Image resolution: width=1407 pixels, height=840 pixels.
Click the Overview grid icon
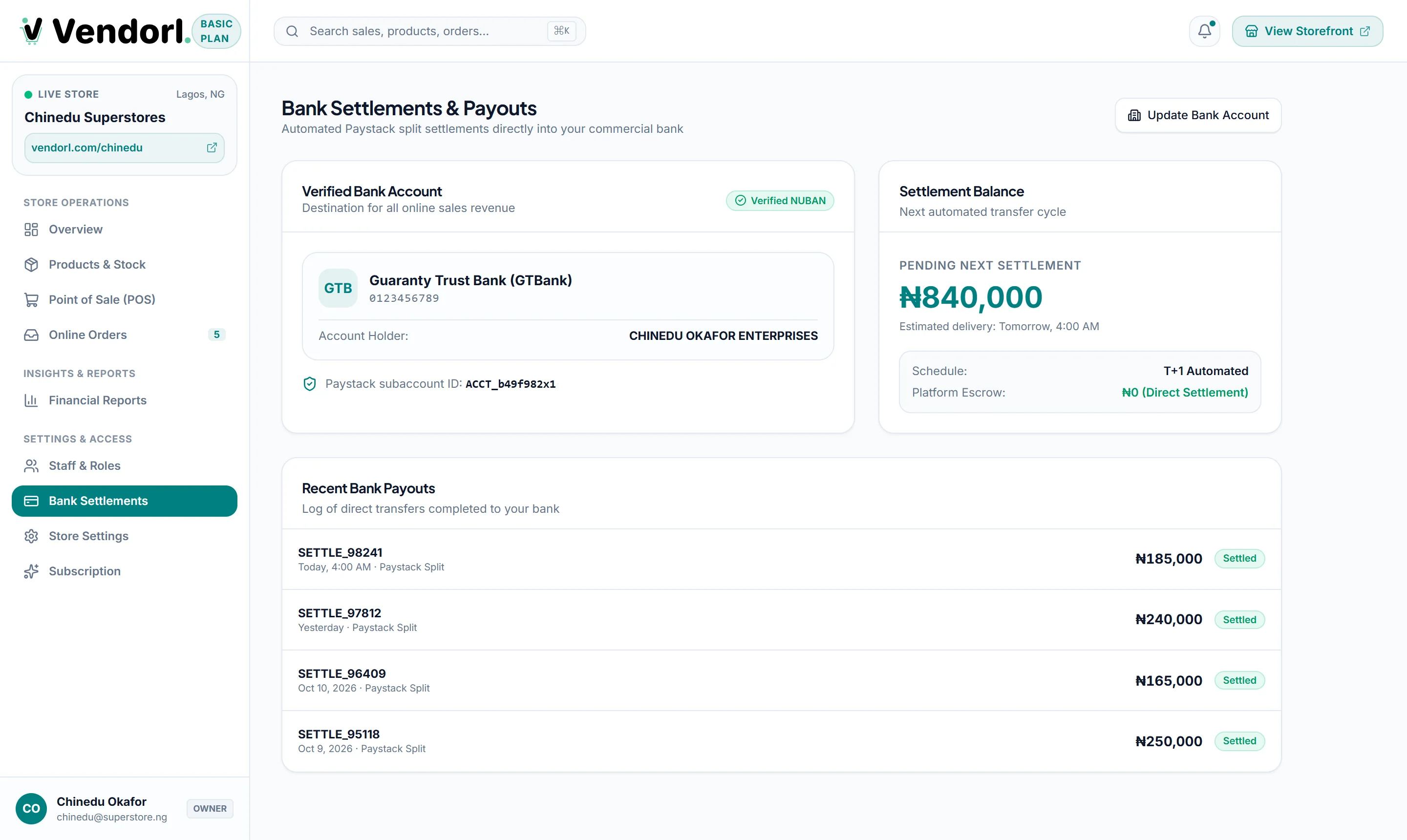click(31, 229)
